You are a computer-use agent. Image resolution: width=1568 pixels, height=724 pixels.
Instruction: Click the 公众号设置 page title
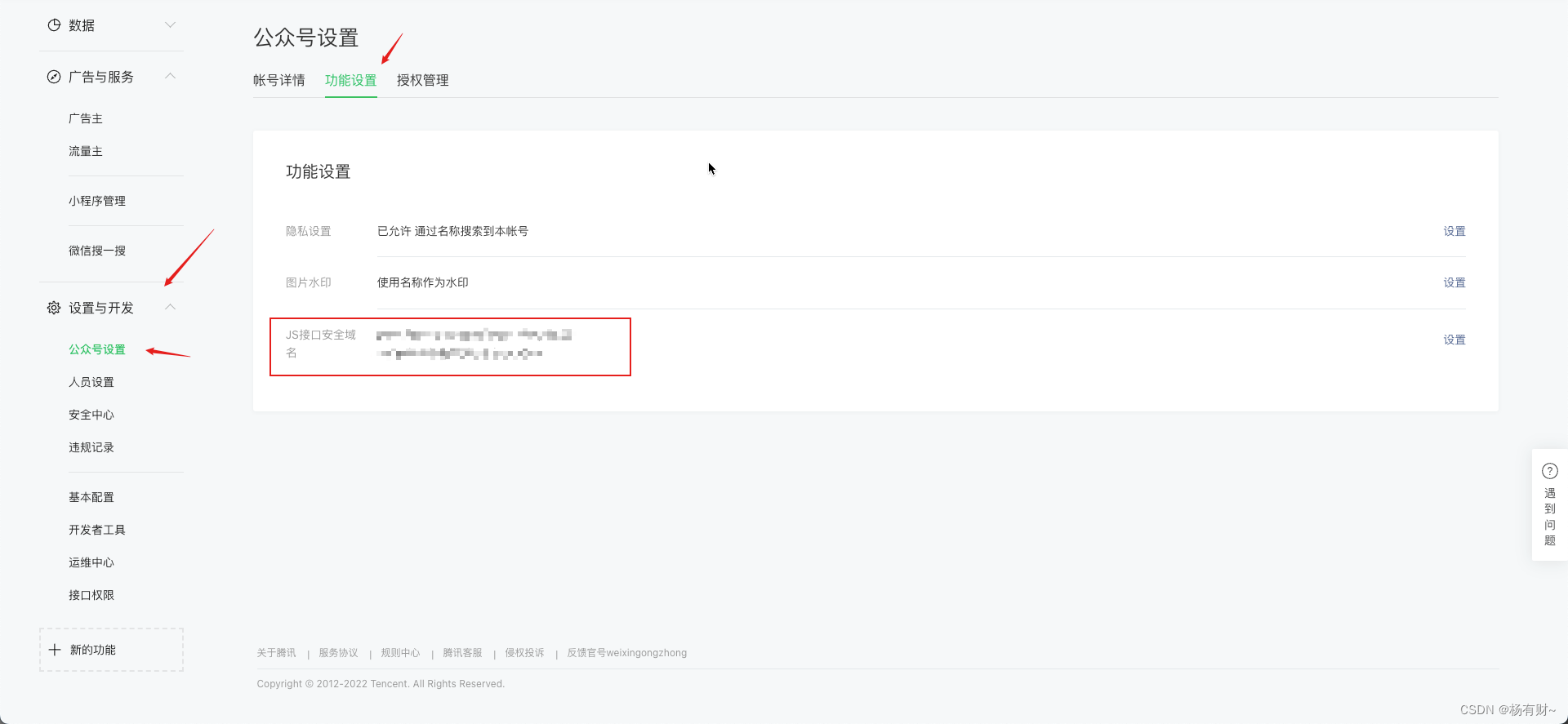tap(306, 38)
